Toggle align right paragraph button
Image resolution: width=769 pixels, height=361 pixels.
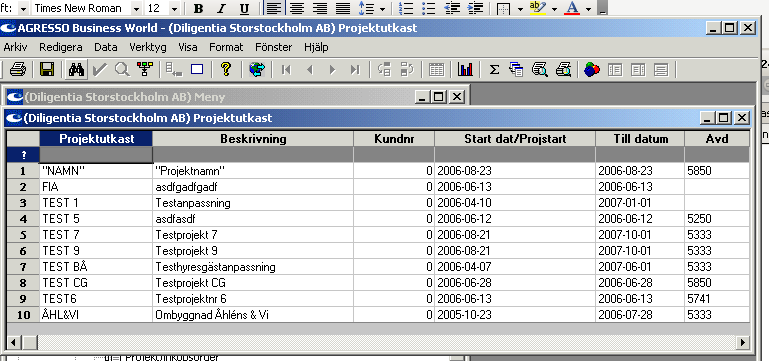[x=320, y=8]
